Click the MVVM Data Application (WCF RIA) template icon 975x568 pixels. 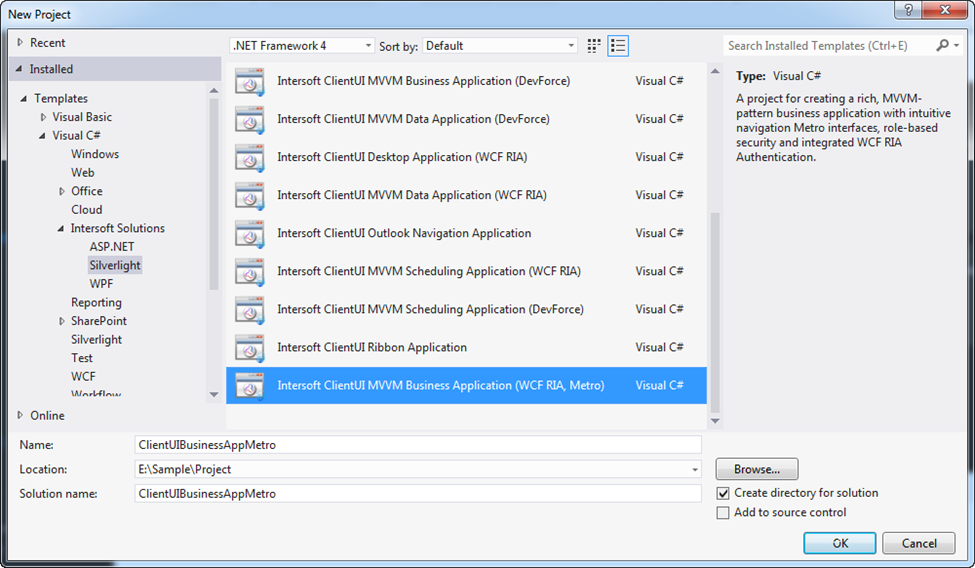[249, 195]
